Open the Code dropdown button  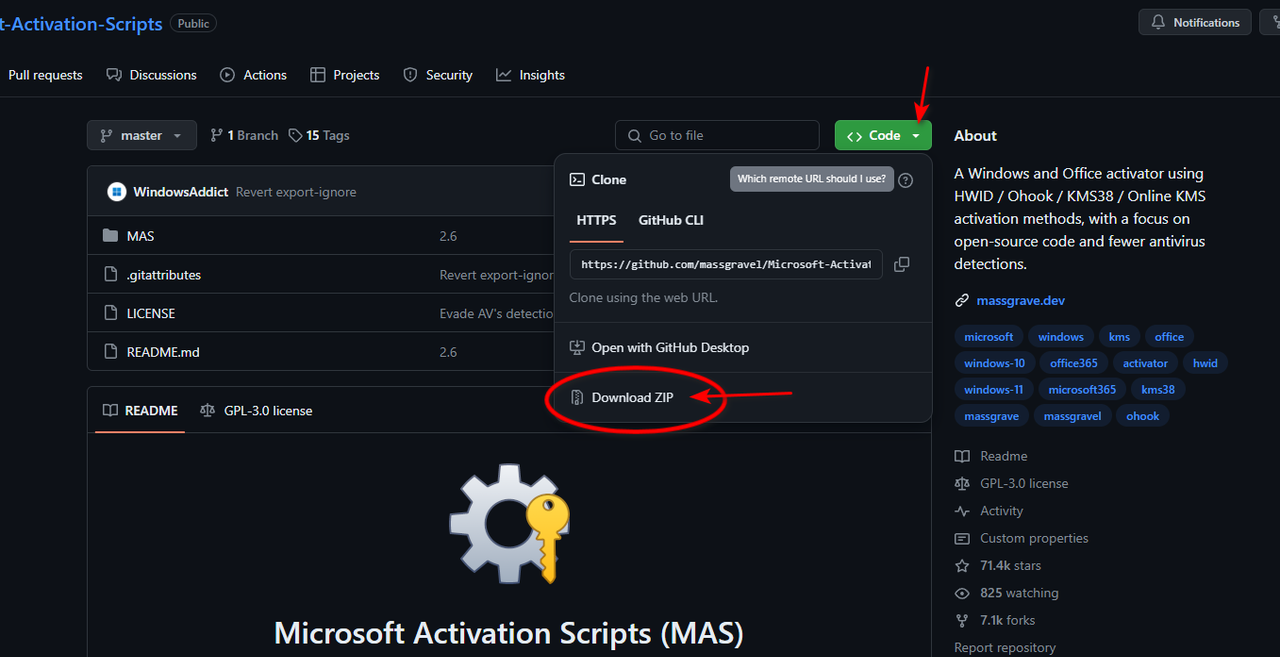(883, 135)
